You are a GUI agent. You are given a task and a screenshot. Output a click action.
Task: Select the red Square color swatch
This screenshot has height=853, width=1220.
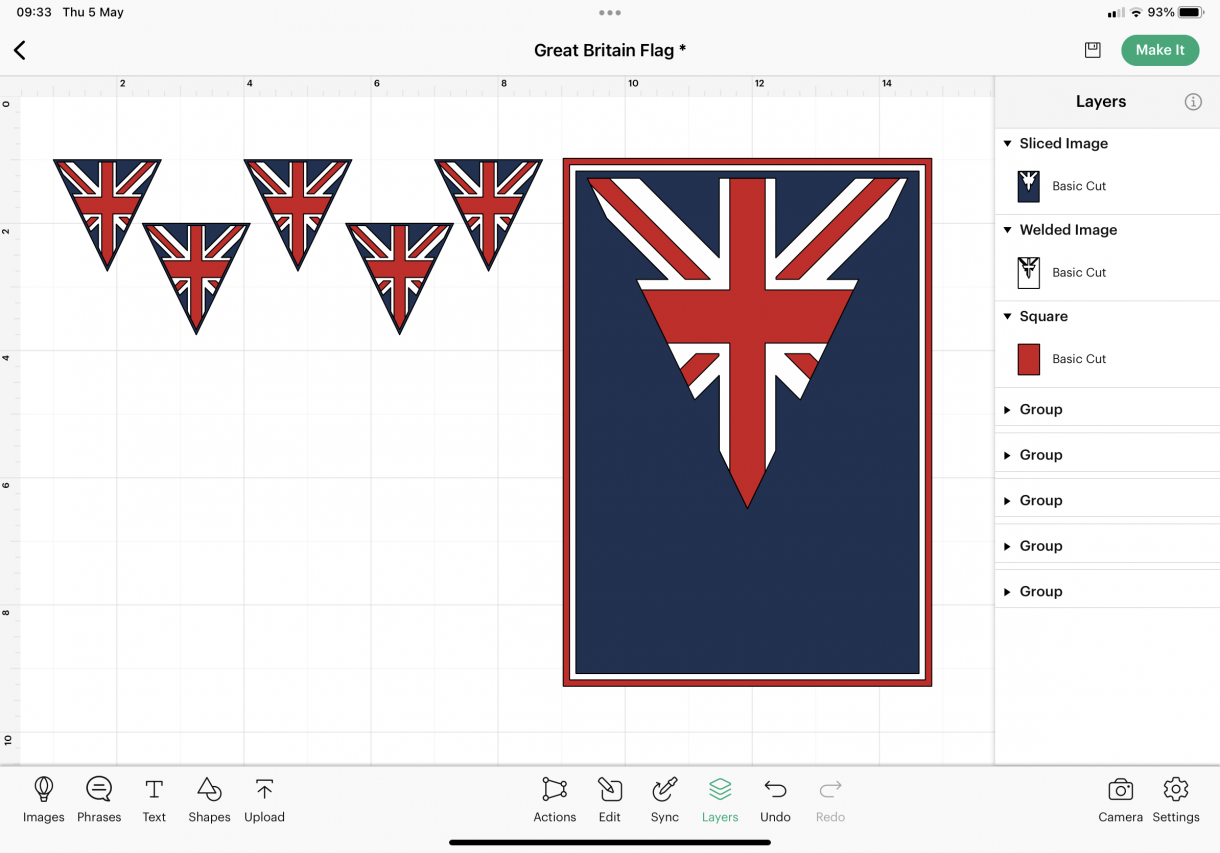1029,359
